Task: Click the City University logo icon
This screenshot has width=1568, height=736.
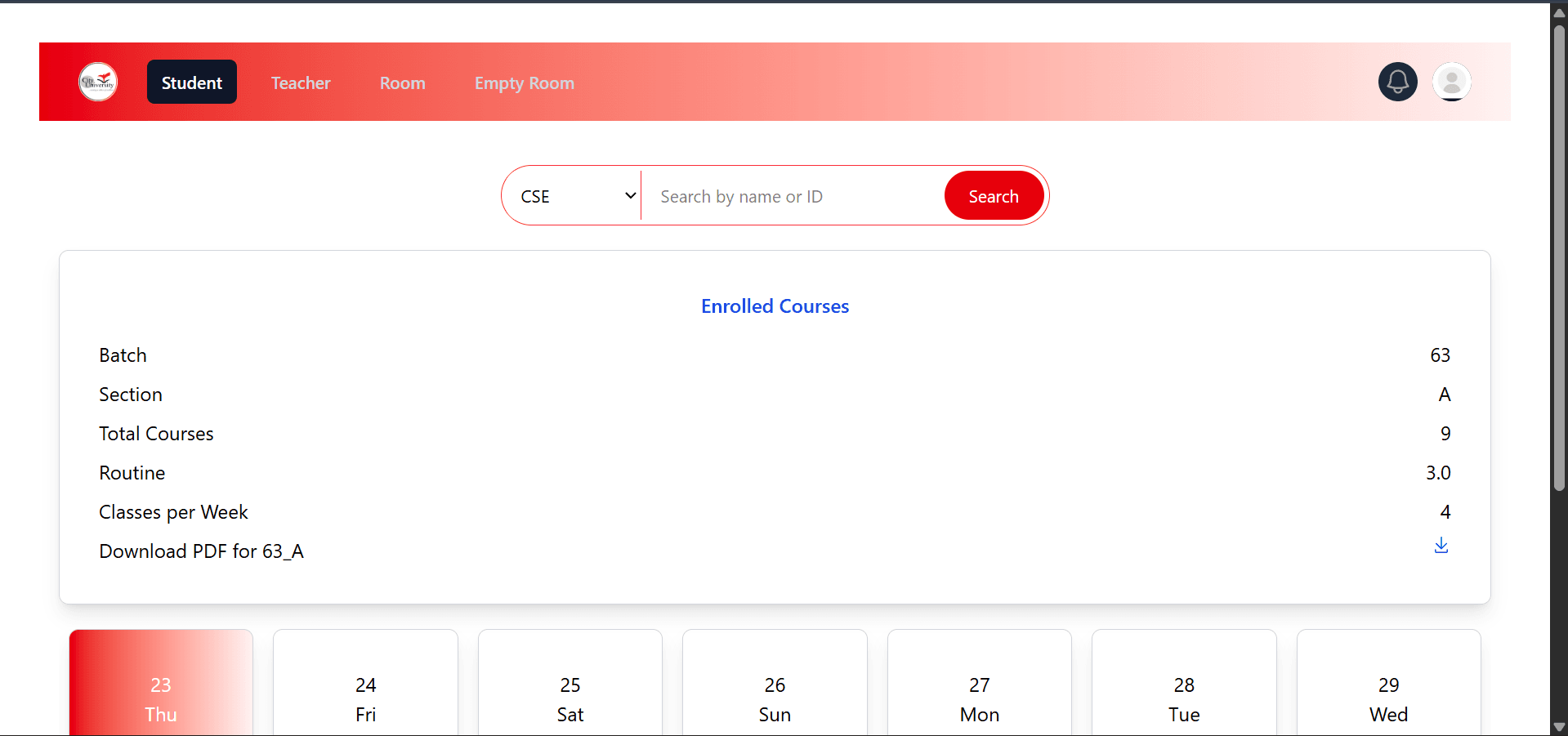Action: 98,82
